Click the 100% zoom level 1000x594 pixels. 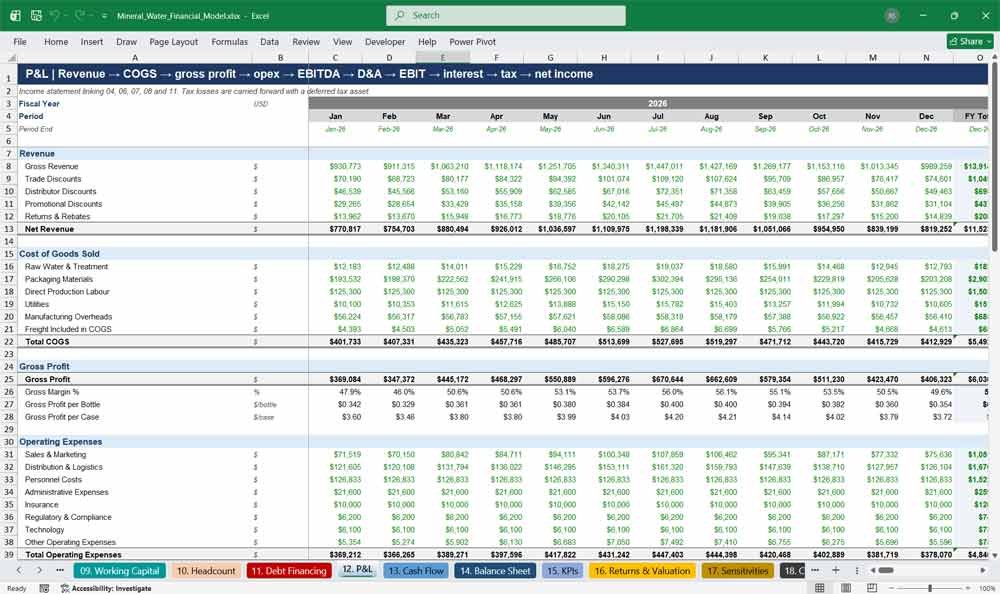click(987, 588)
